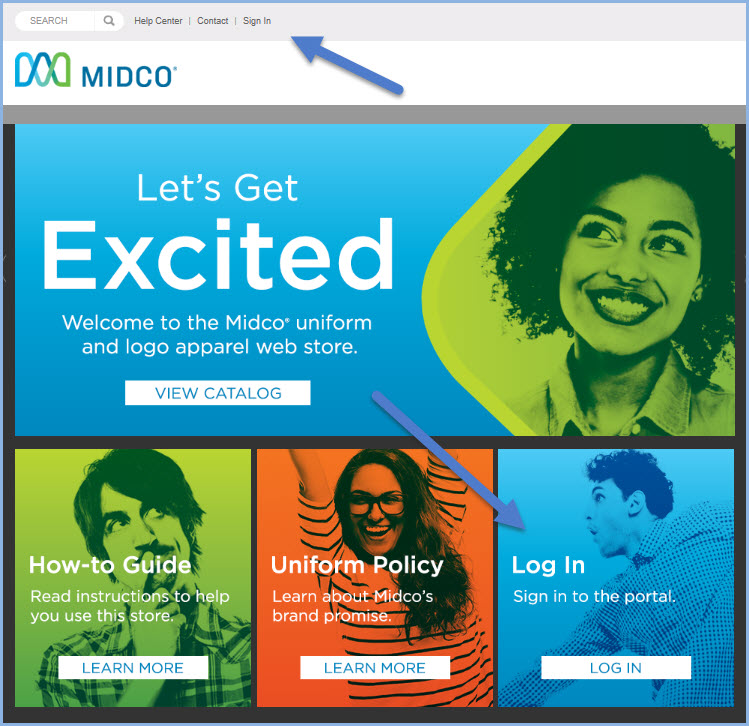749x726 pixels.
Task: Open the Contact link
Action: [x=213, y=21]
